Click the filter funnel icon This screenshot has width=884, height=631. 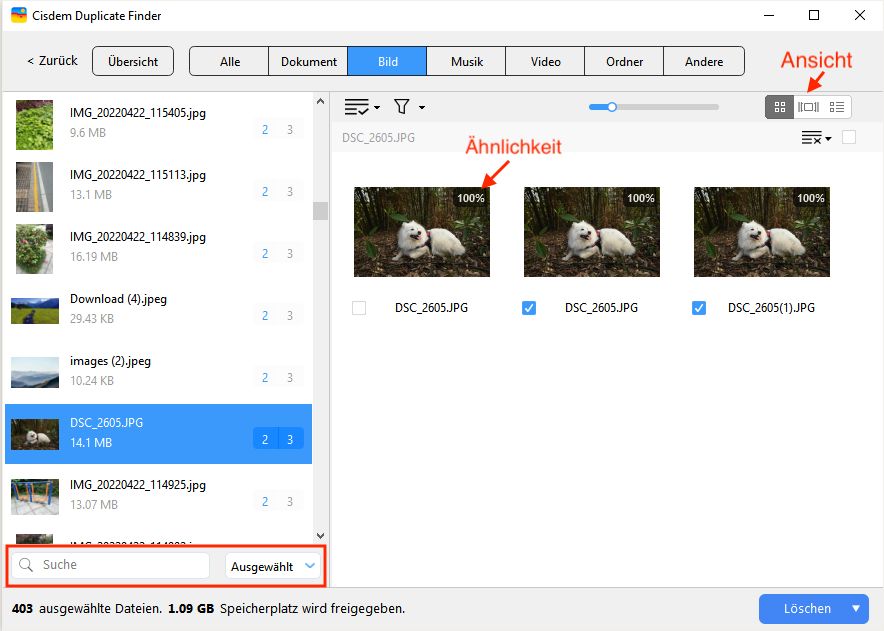pyautogui.click(x=401, y=107)
